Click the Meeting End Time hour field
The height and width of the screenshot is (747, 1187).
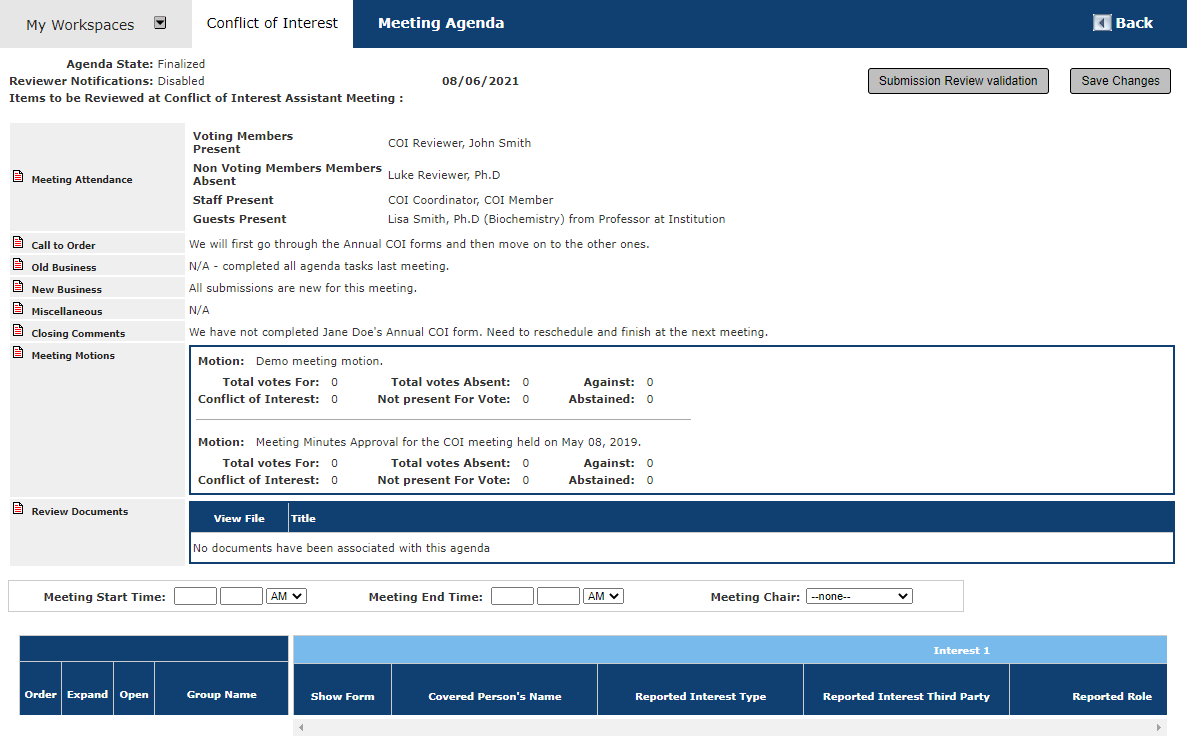(x=512, y=596)
